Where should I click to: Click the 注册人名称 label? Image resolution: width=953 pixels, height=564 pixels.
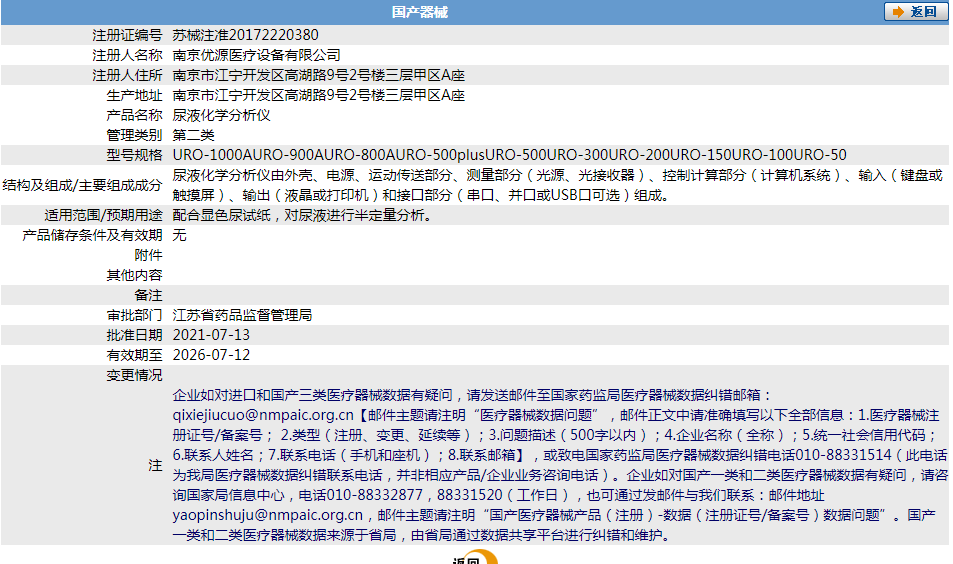tap(127, 55)
